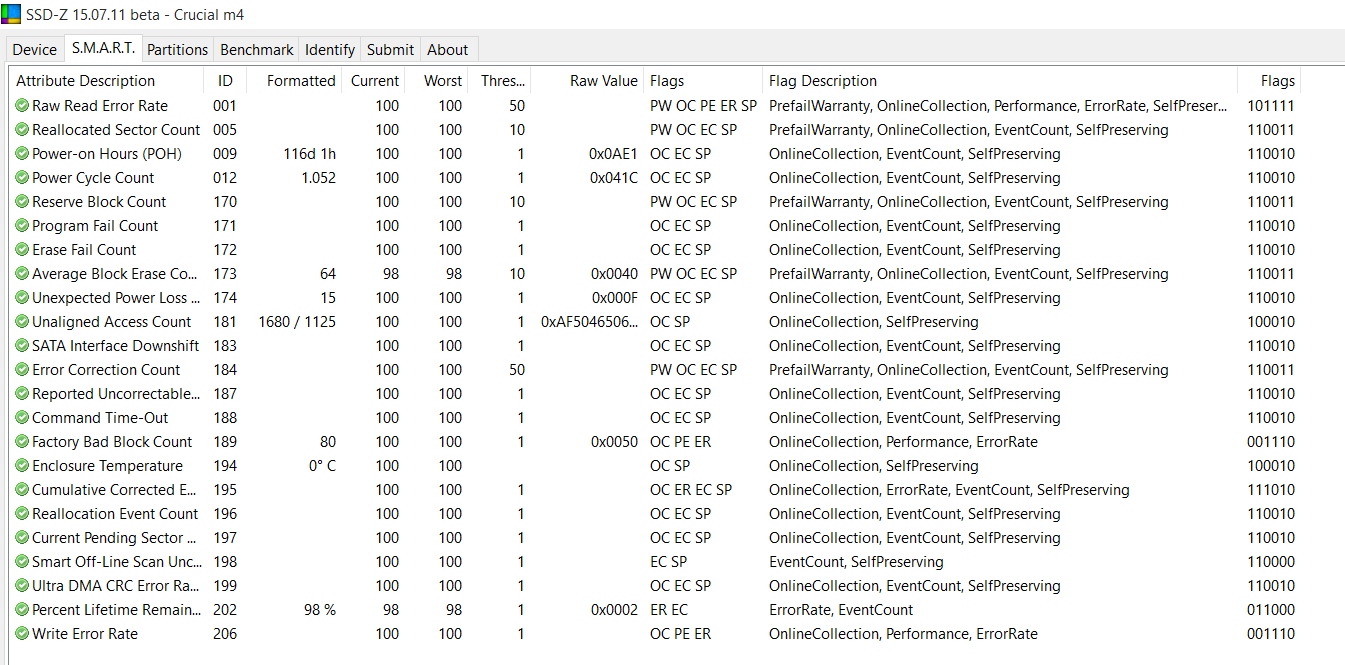Click green status icon for Error Correction Count
The width and height of the screenshot is (1345, 665).
22,370
